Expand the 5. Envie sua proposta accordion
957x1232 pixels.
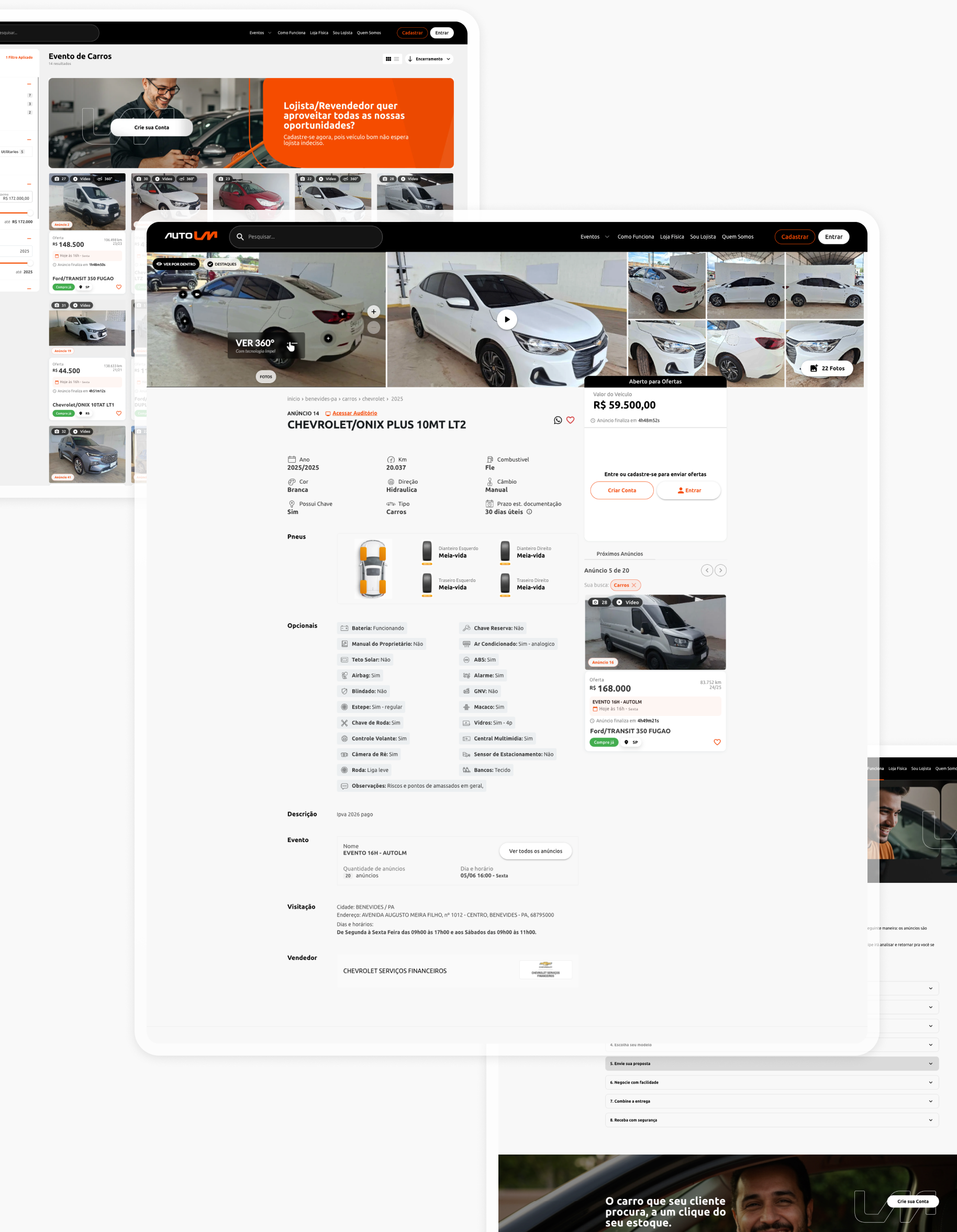pos(772,1063)
